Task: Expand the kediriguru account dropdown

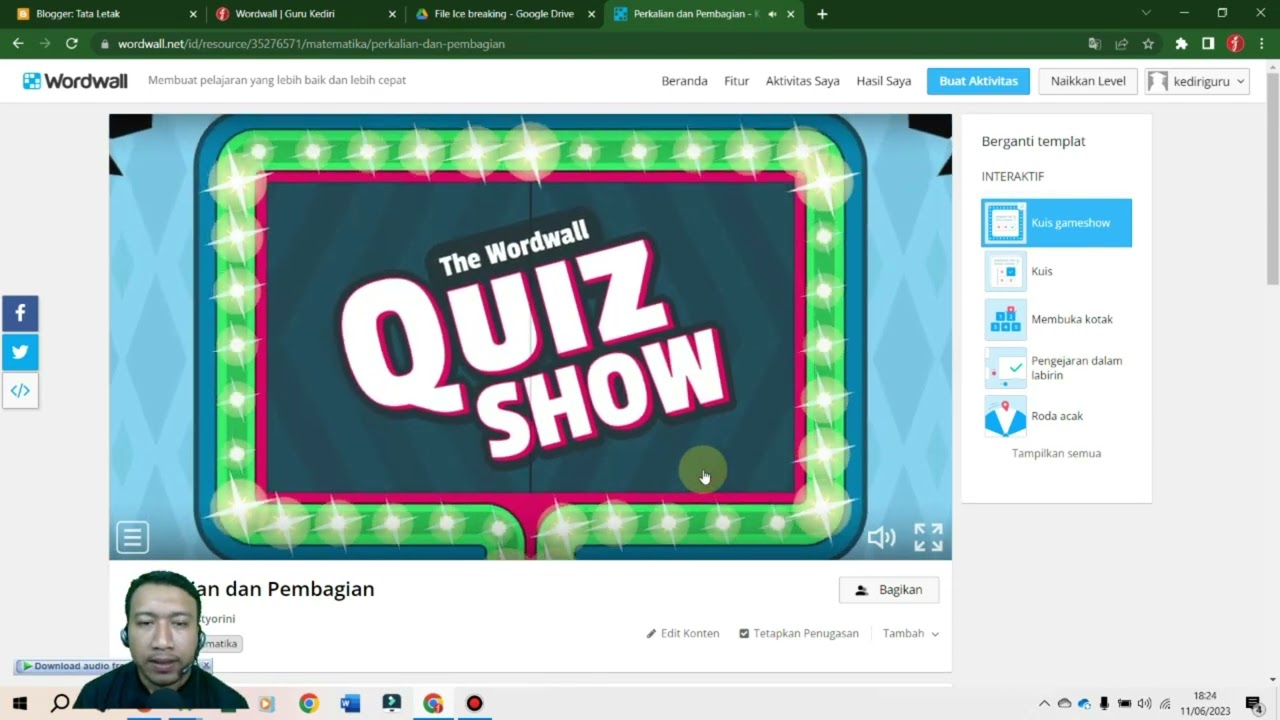Action: [x=1197, y=81]
